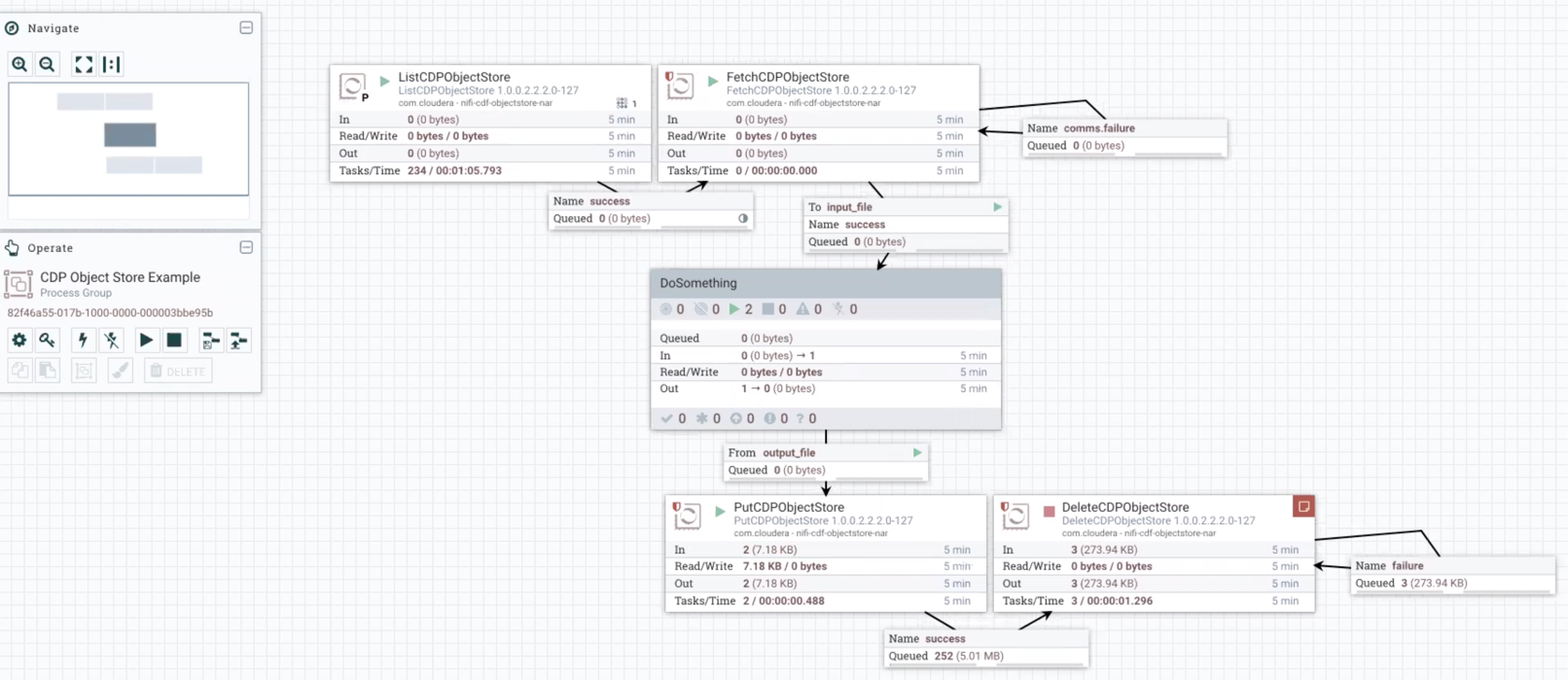Collapse the Navigate panel

246,28
